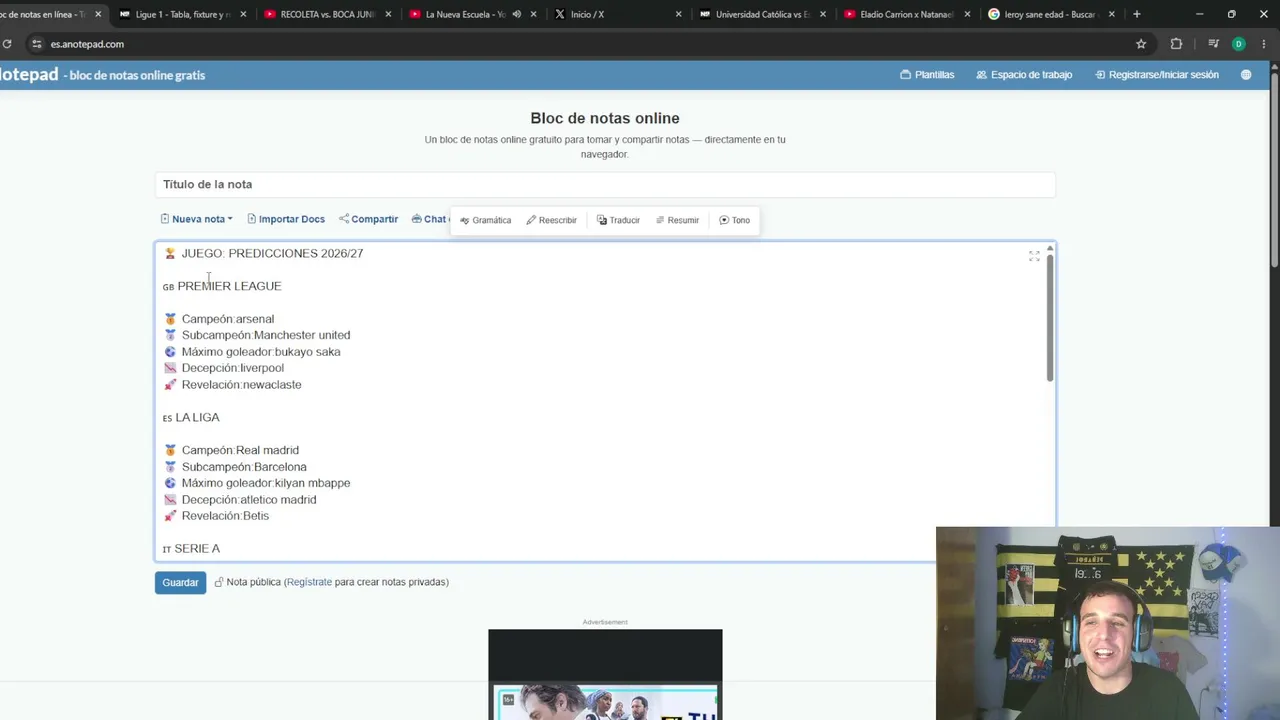This screenshot has height=720, width=1280.
Task: Click the line "Subcampeón:Manchester united"
Action: click(257, 335)
